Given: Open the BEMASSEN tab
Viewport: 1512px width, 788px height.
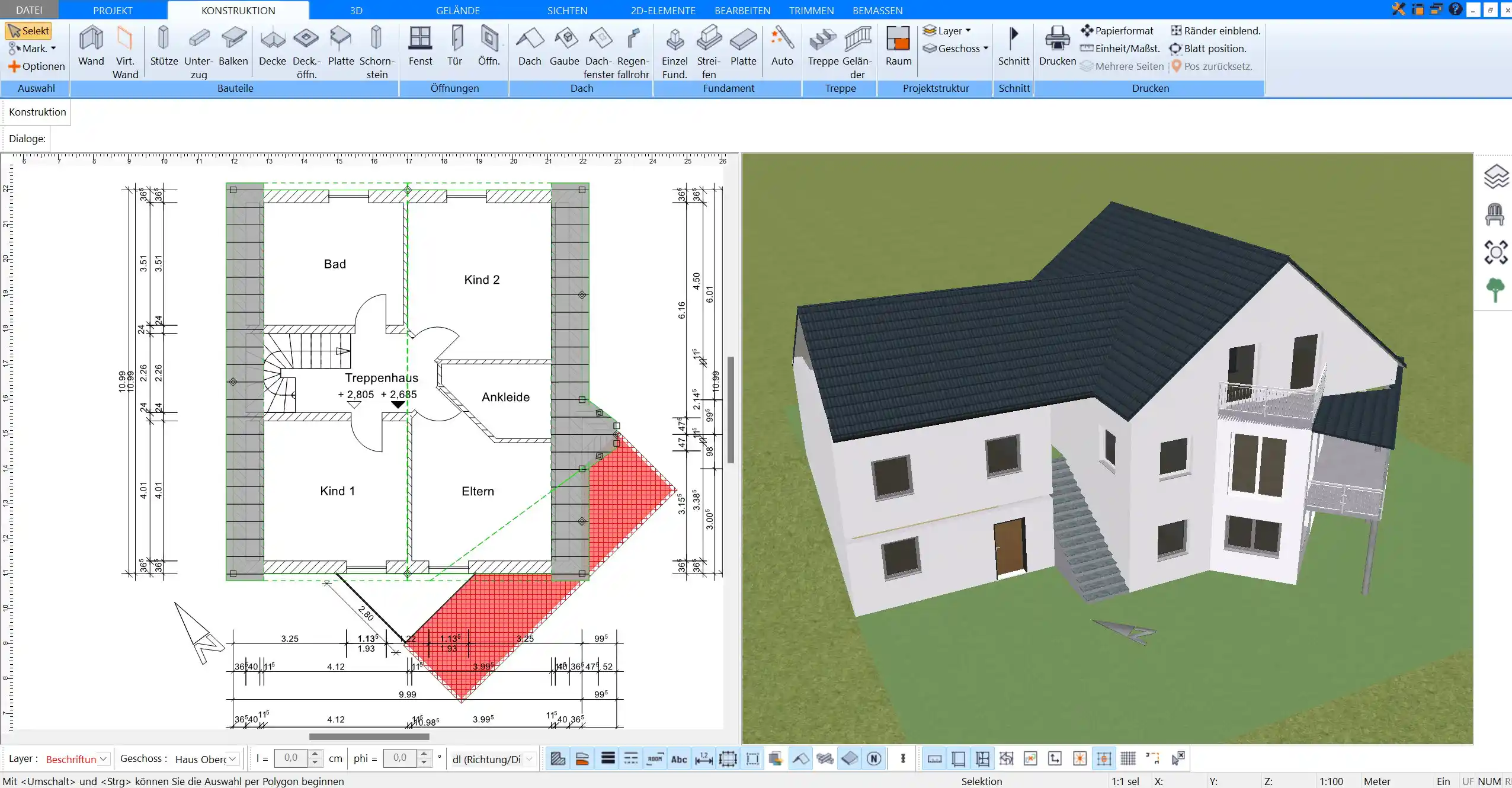Looking at the screenshot, I should [x=877, y=10].
